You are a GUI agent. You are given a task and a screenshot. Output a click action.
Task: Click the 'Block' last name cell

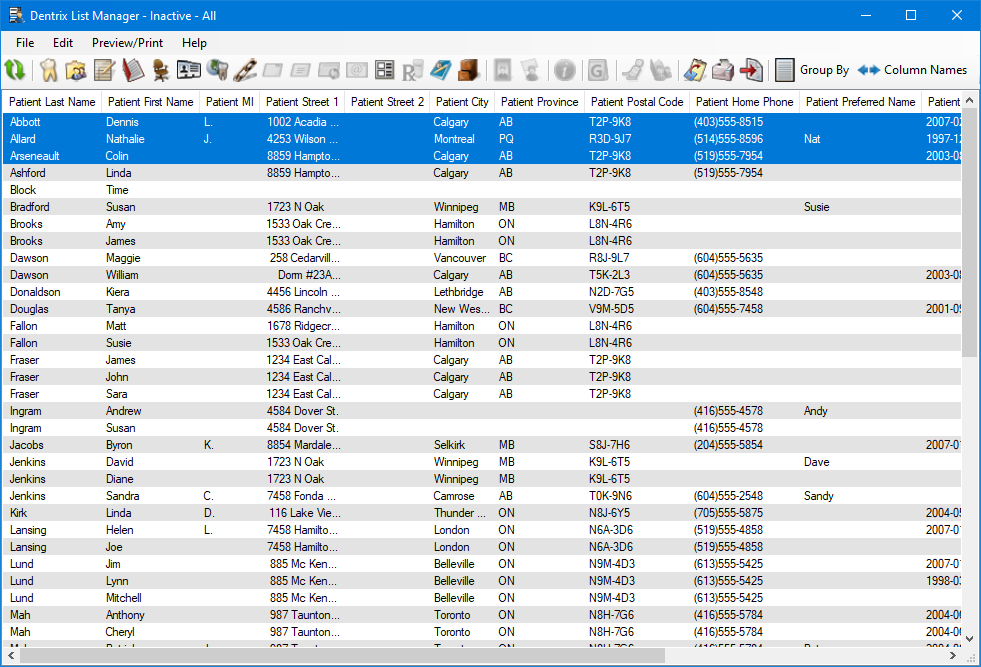[23, 190]
